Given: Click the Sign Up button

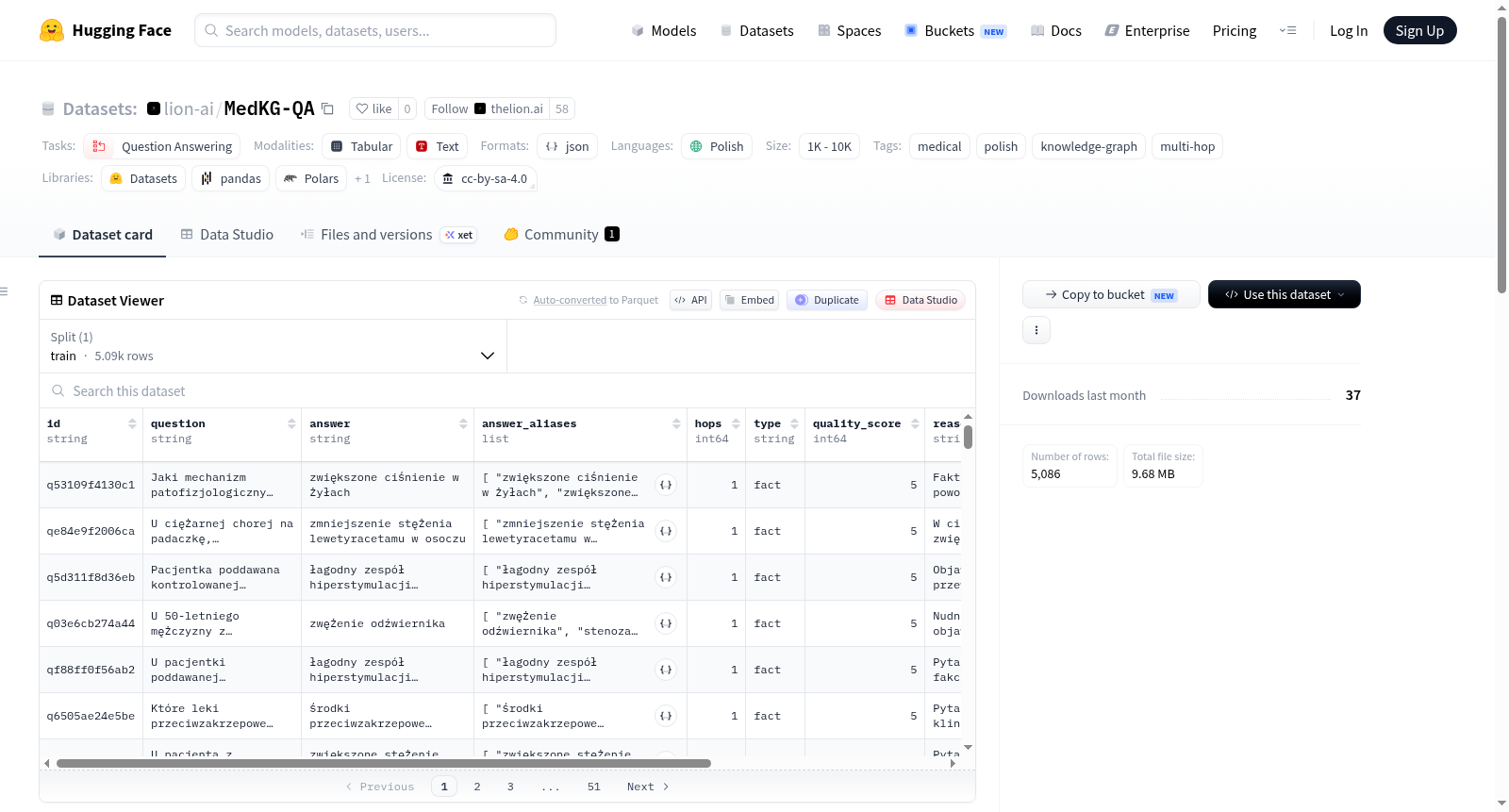Looking at the screenshot, I should click(1419, 30).
